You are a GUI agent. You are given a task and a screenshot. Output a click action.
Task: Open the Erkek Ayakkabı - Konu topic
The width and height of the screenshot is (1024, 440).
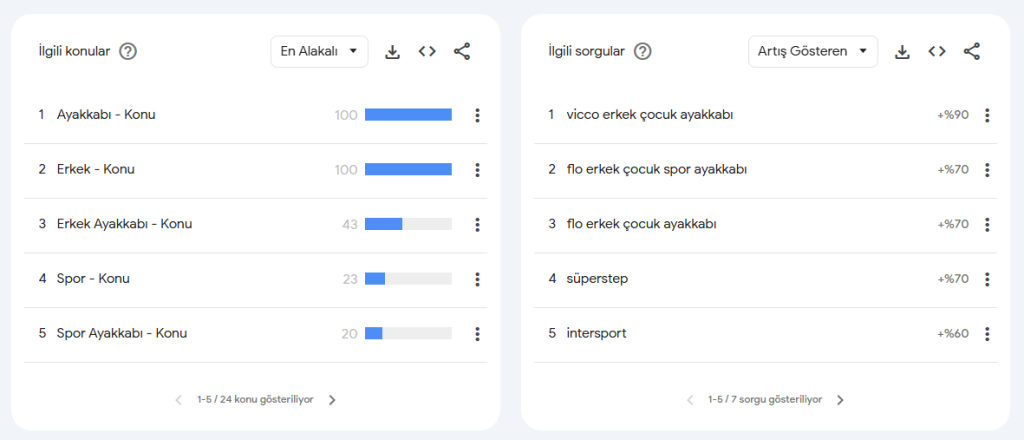pyautogui.click(x=124, y=224)
